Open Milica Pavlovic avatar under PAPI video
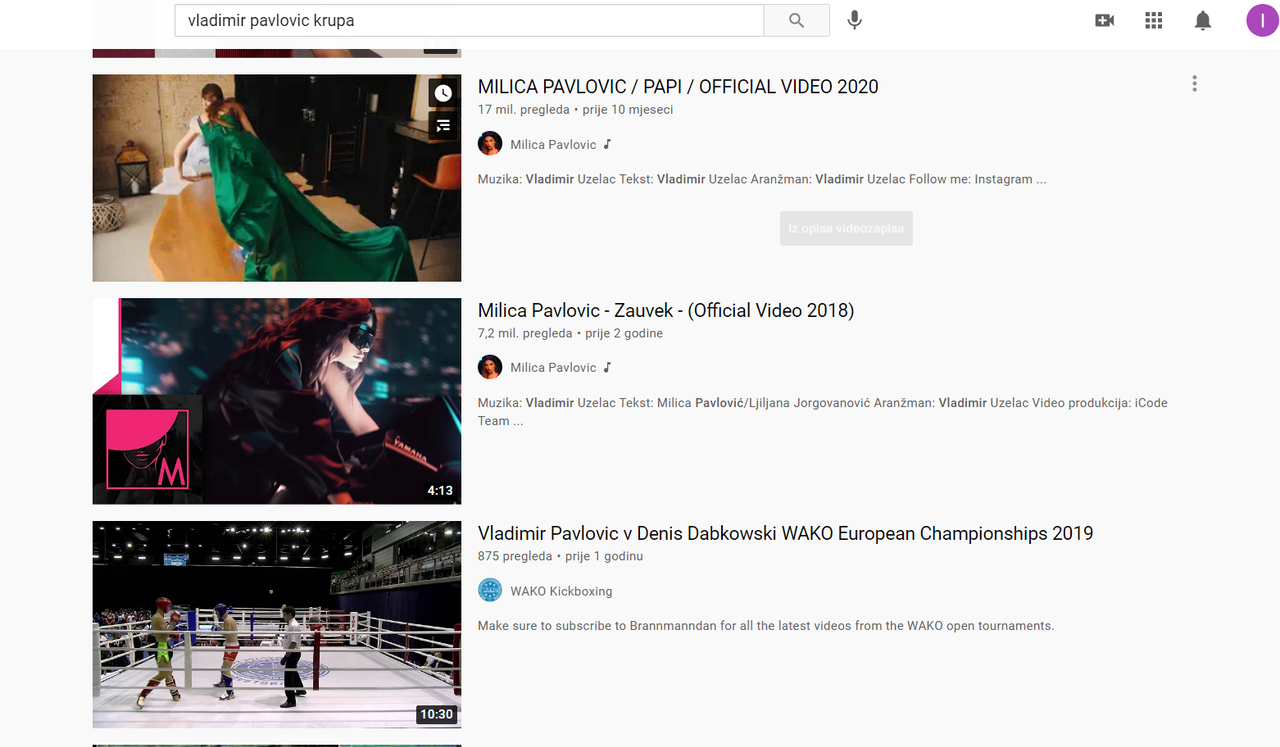The image size is (1280, 747). [x=490, y=144]
